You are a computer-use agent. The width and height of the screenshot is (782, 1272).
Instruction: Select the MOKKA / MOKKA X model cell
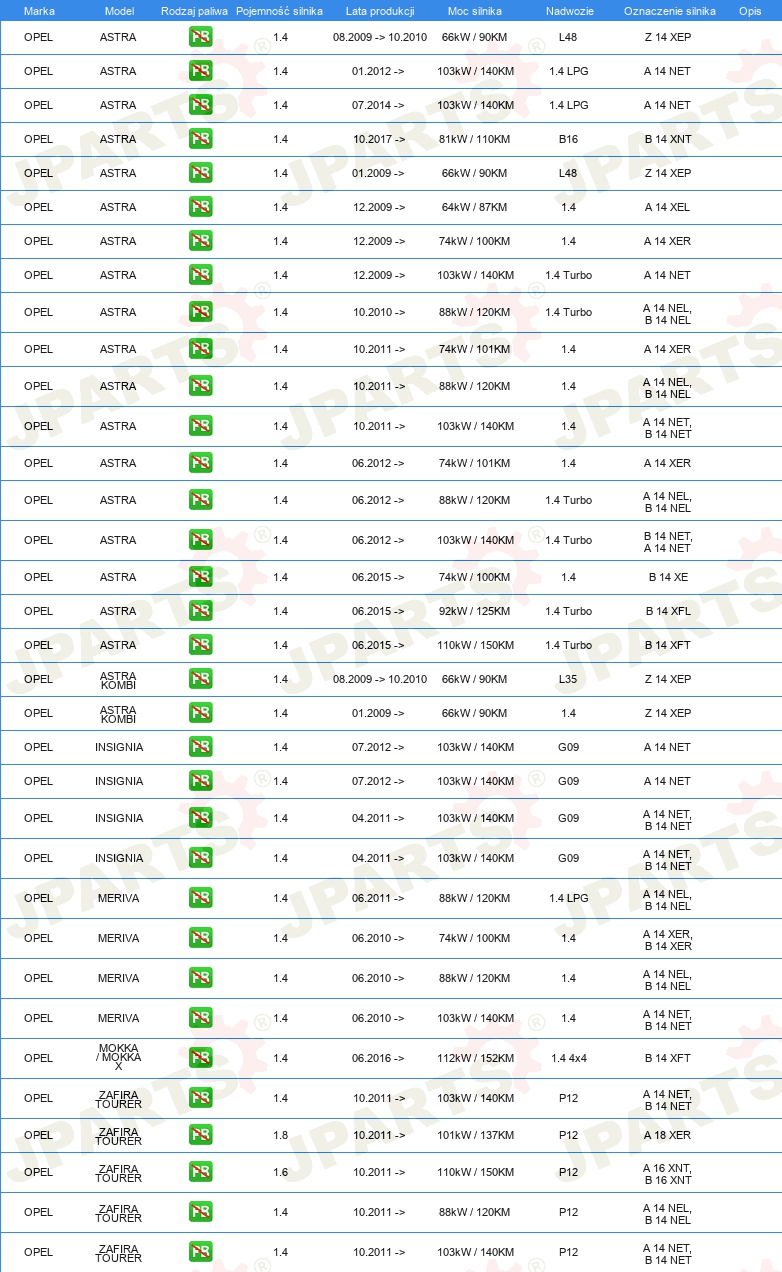click(119, 1058)
